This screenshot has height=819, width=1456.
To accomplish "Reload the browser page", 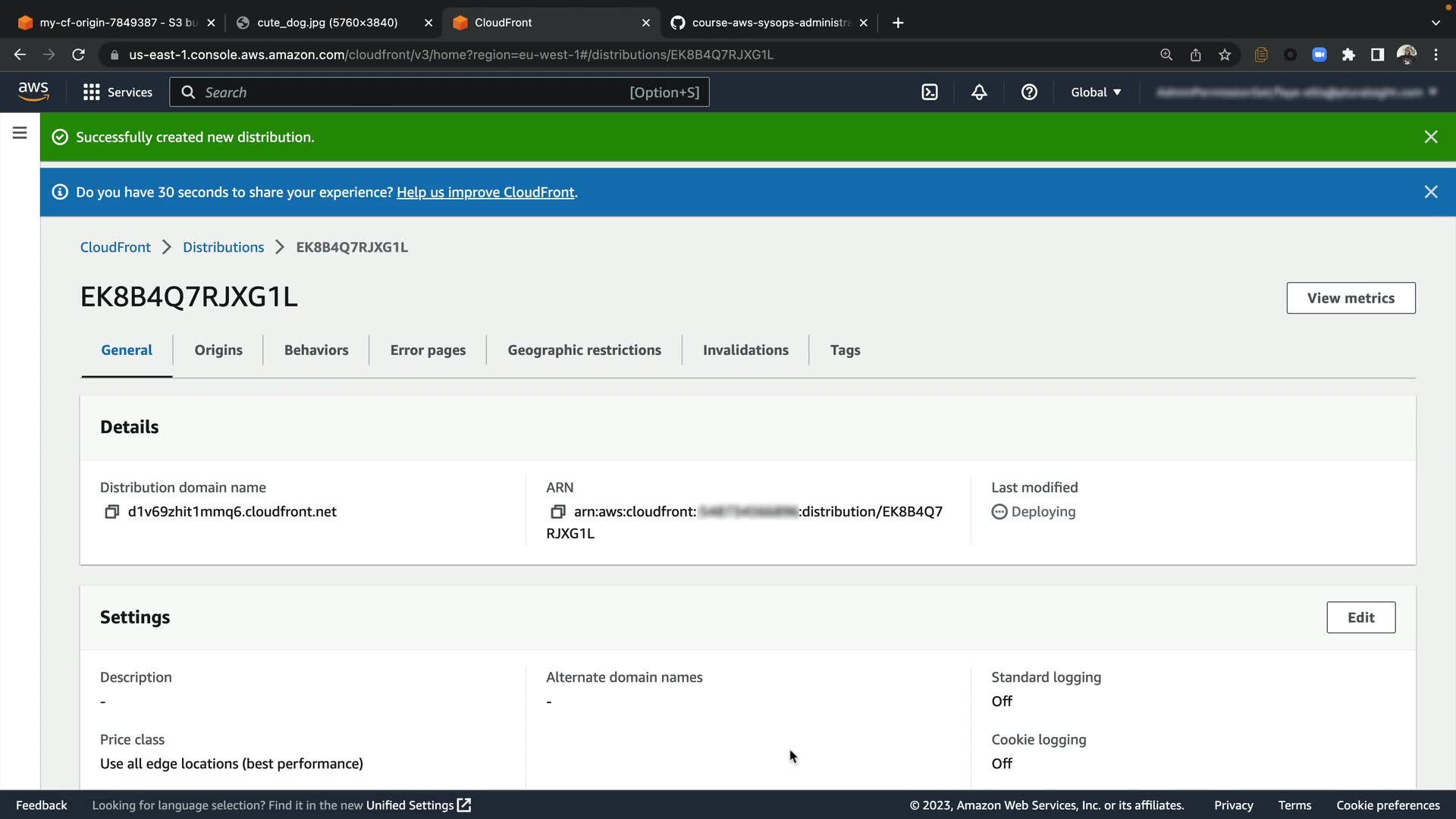I will (78, 55).
